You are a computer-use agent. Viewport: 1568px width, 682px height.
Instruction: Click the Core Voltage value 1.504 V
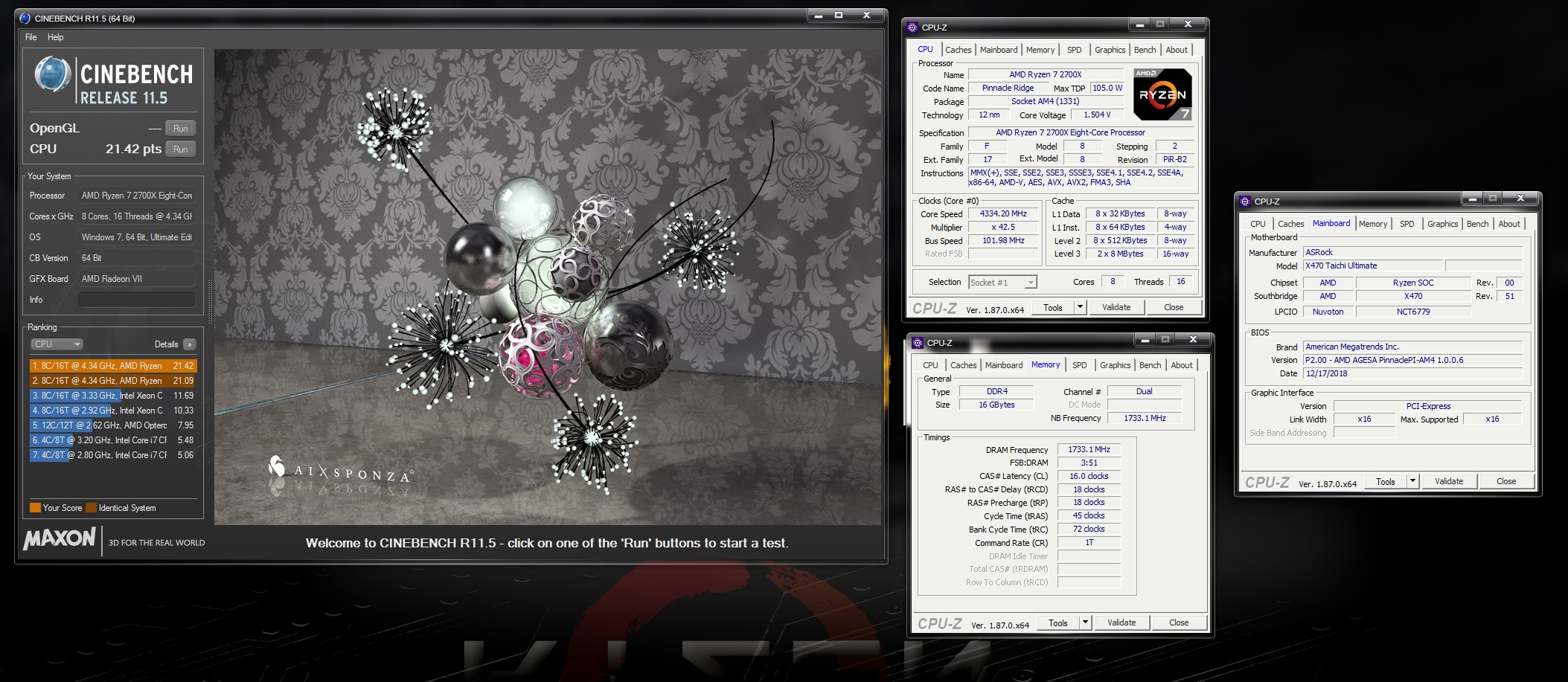1096,115
